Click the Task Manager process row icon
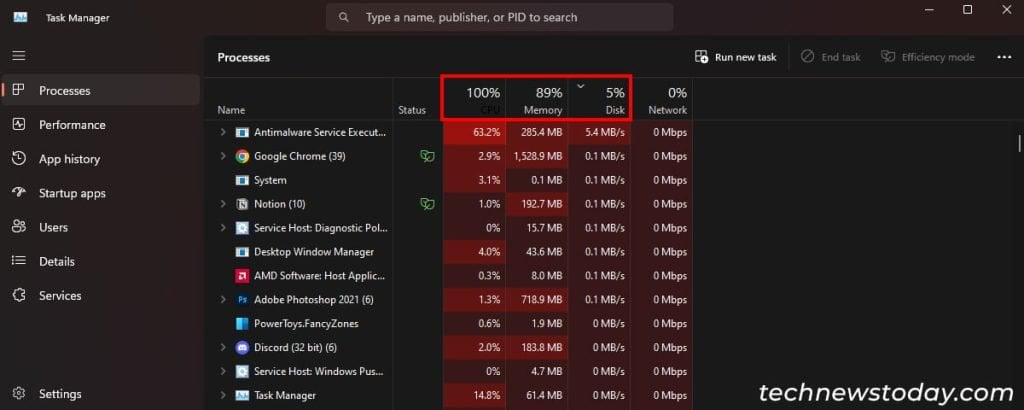Screen dimensions: 1024x410 coord(242,395)
